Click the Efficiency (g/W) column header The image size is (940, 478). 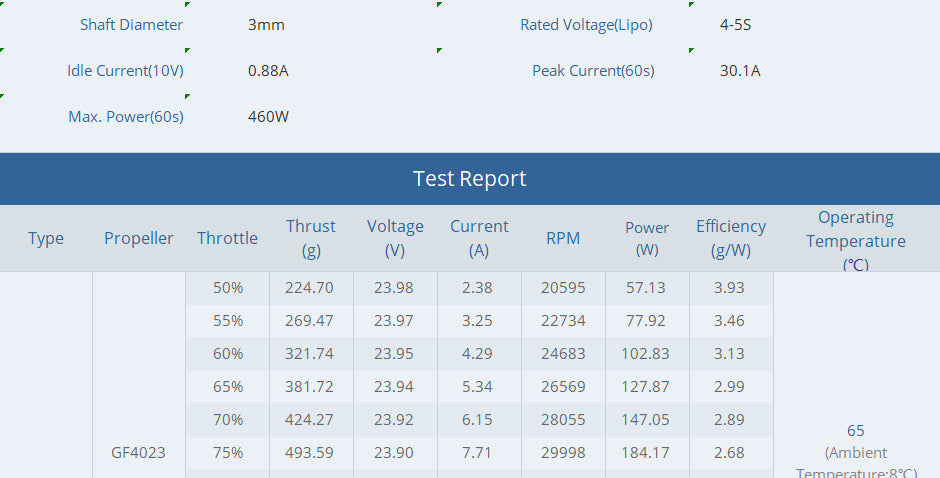click(731, 238)
